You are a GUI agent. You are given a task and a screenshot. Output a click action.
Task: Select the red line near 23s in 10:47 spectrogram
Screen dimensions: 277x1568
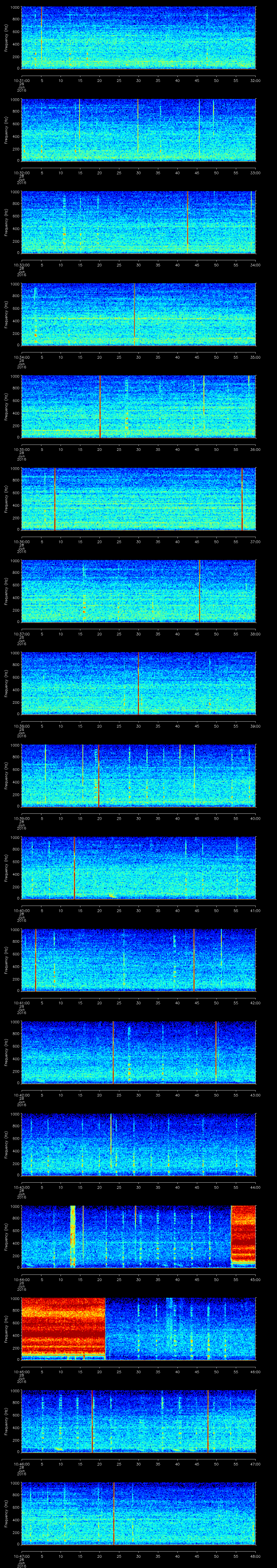tap(114, 1513)
